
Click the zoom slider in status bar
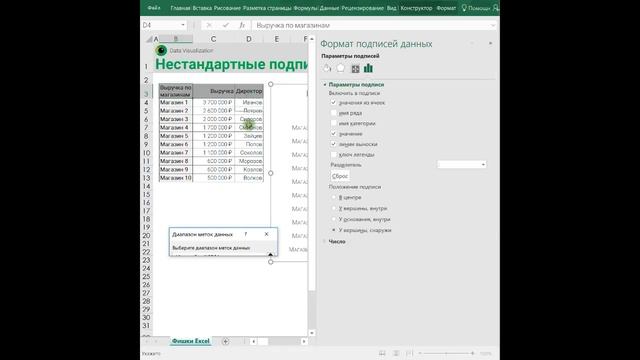(446, 353)
